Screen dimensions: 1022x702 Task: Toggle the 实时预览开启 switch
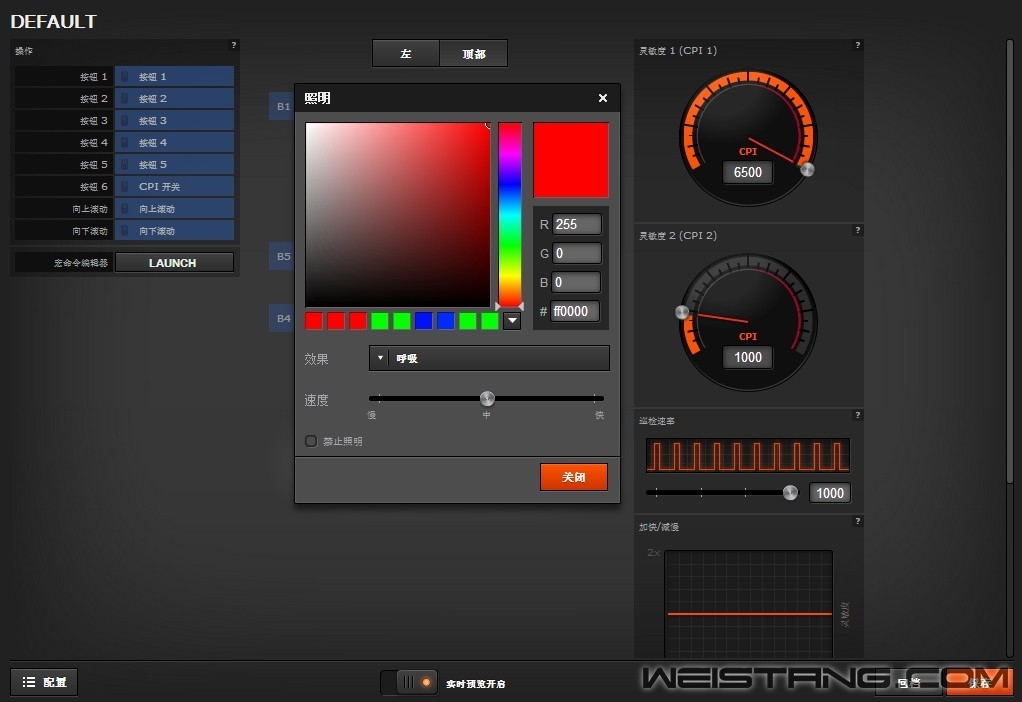pyautogui.click(x=409, y=682)
